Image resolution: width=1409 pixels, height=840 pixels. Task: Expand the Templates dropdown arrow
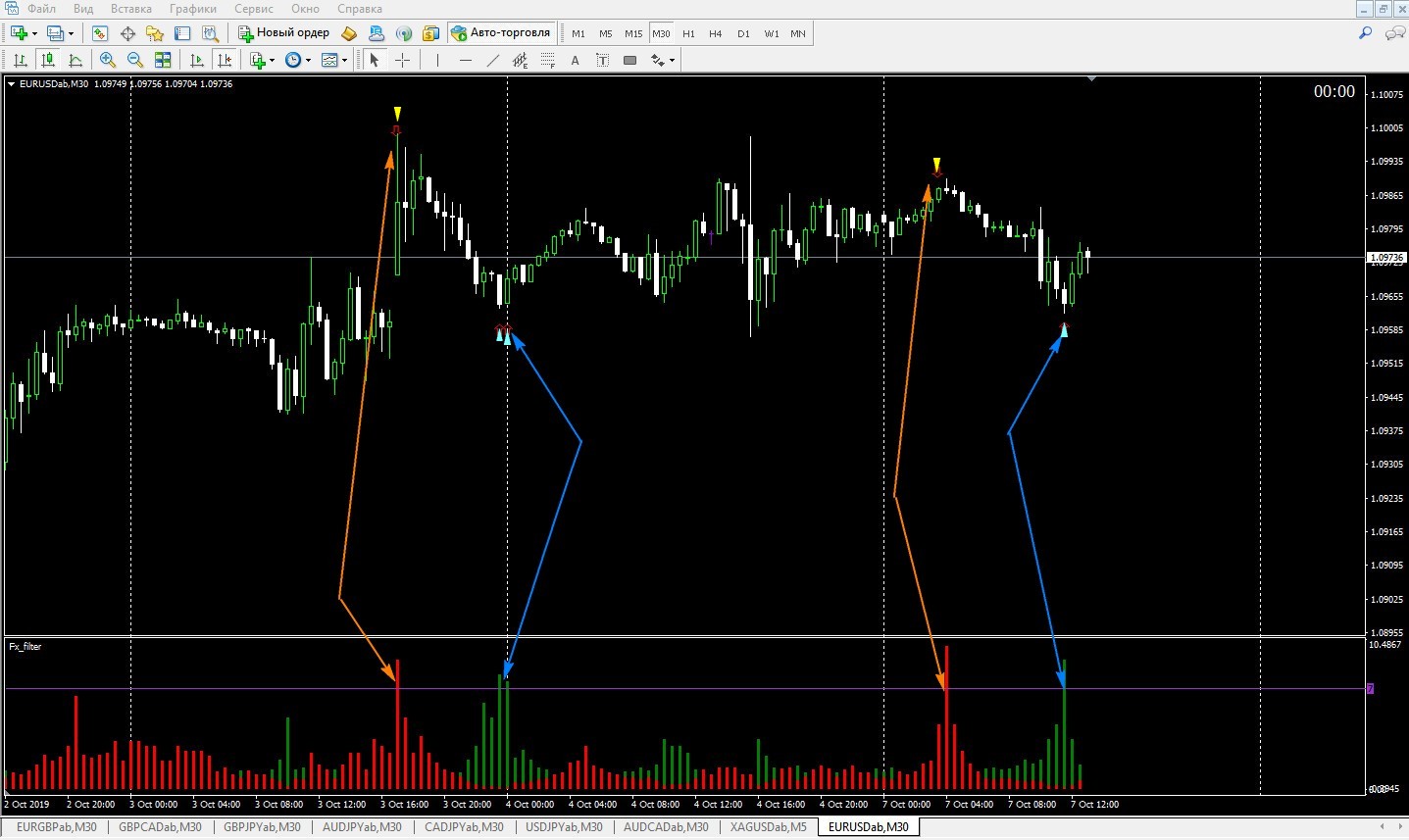pyautogui.click(x=344, y=61)
